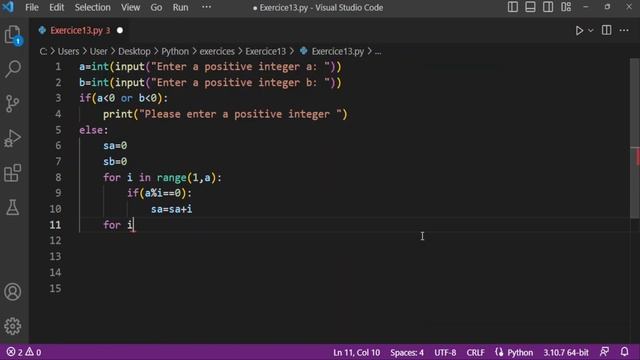
Task: Select interpreter '3.10.7 64-bit'
Action: (566, 352)
